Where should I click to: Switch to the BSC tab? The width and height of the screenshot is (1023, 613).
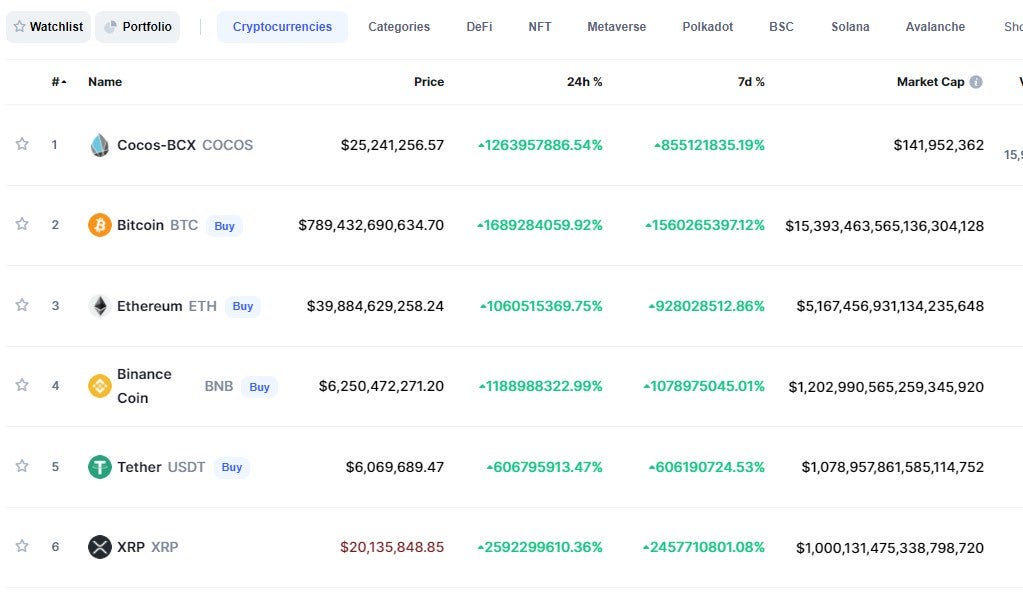(x=782, y=27)
